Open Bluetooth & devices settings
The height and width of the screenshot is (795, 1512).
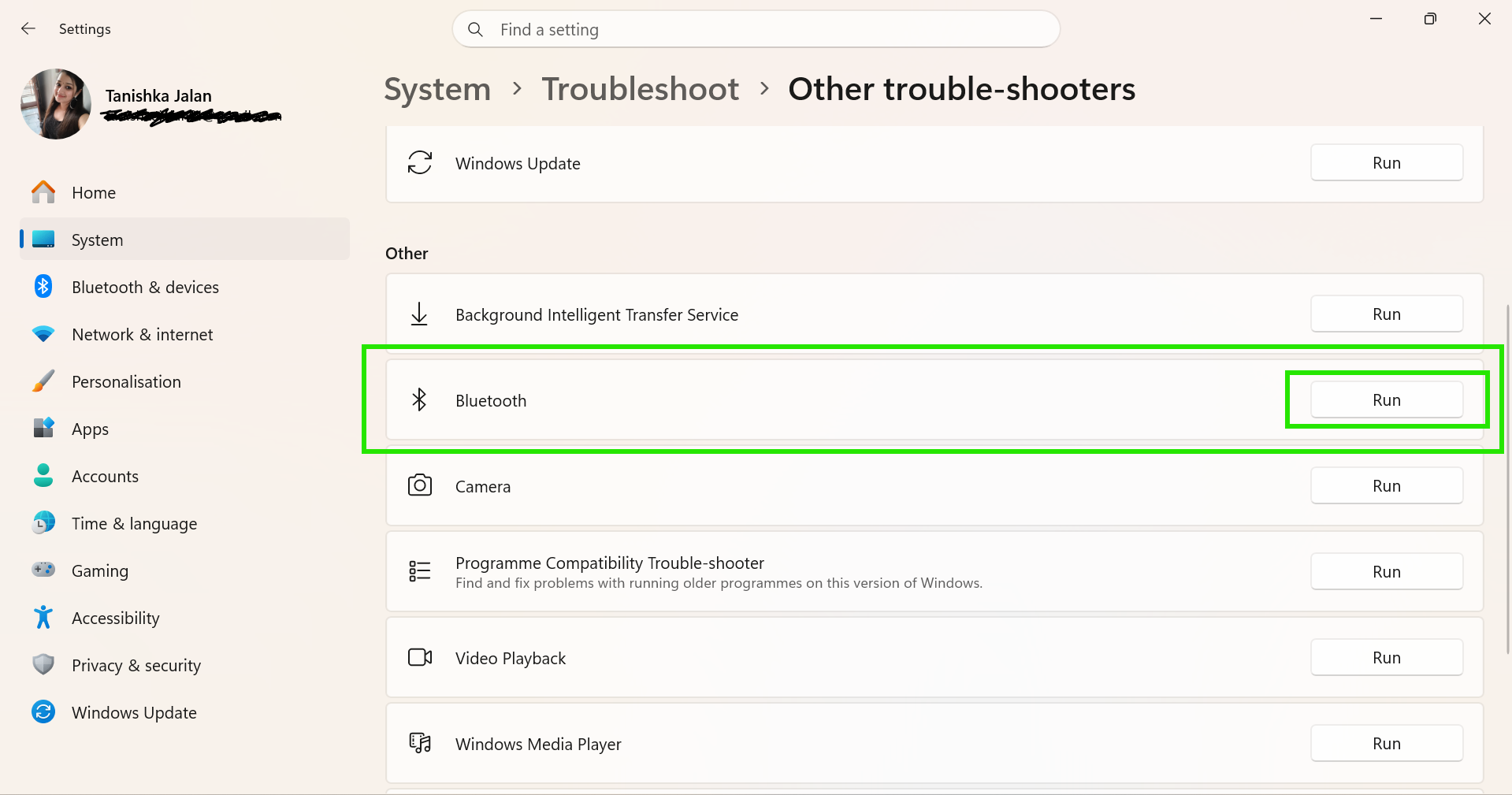[x=184, y=287]
